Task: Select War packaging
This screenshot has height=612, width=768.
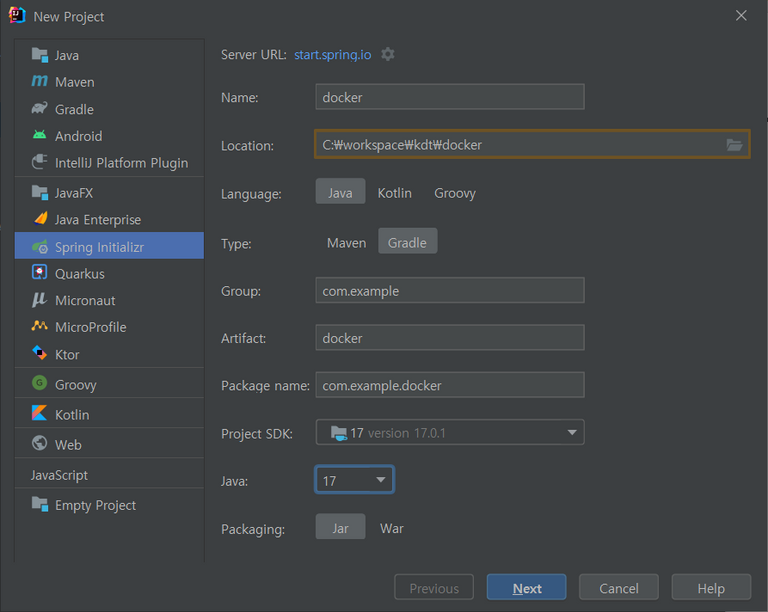Action: tap(392, 528)
